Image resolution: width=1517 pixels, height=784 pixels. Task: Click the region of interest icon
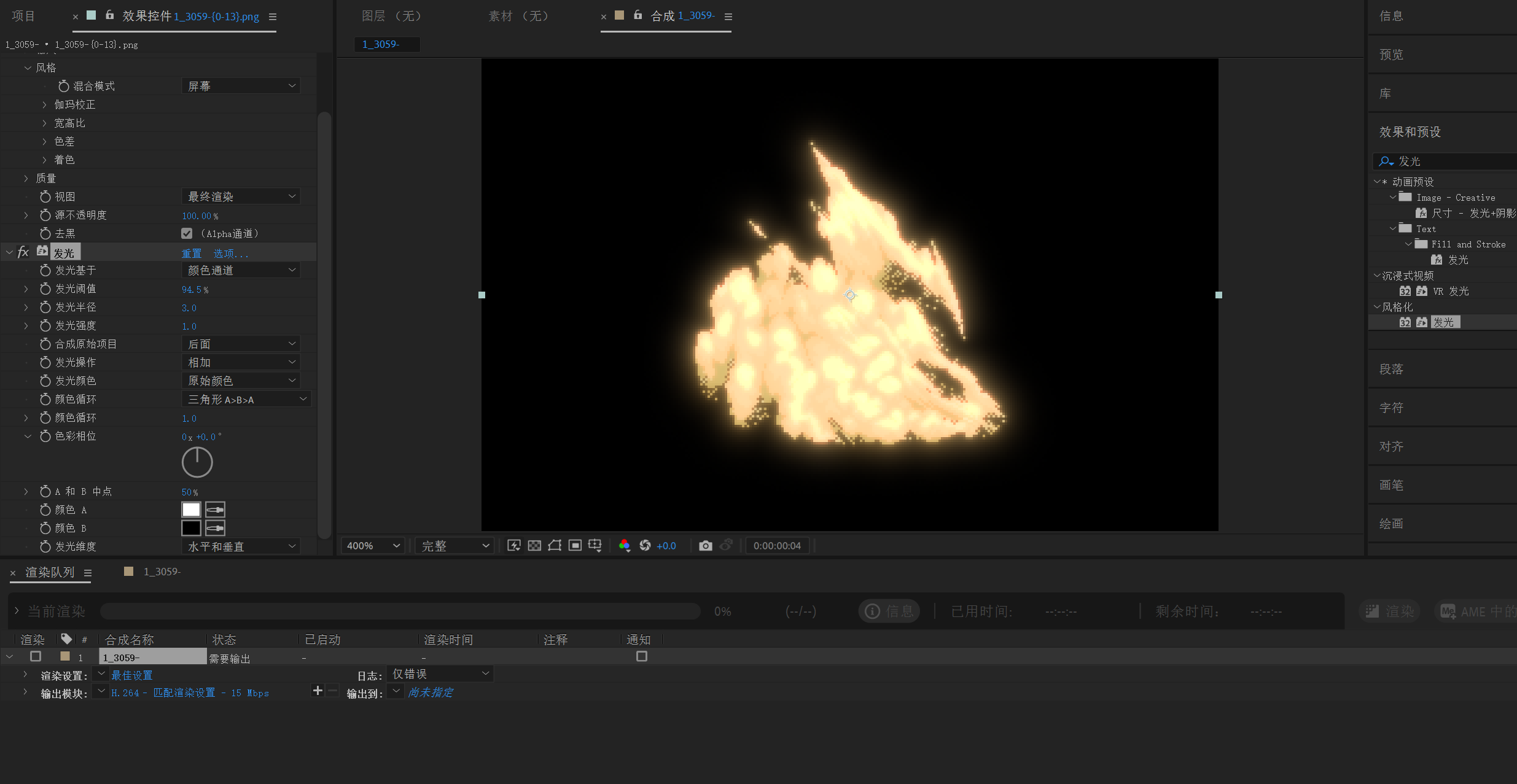pos(575,545)
